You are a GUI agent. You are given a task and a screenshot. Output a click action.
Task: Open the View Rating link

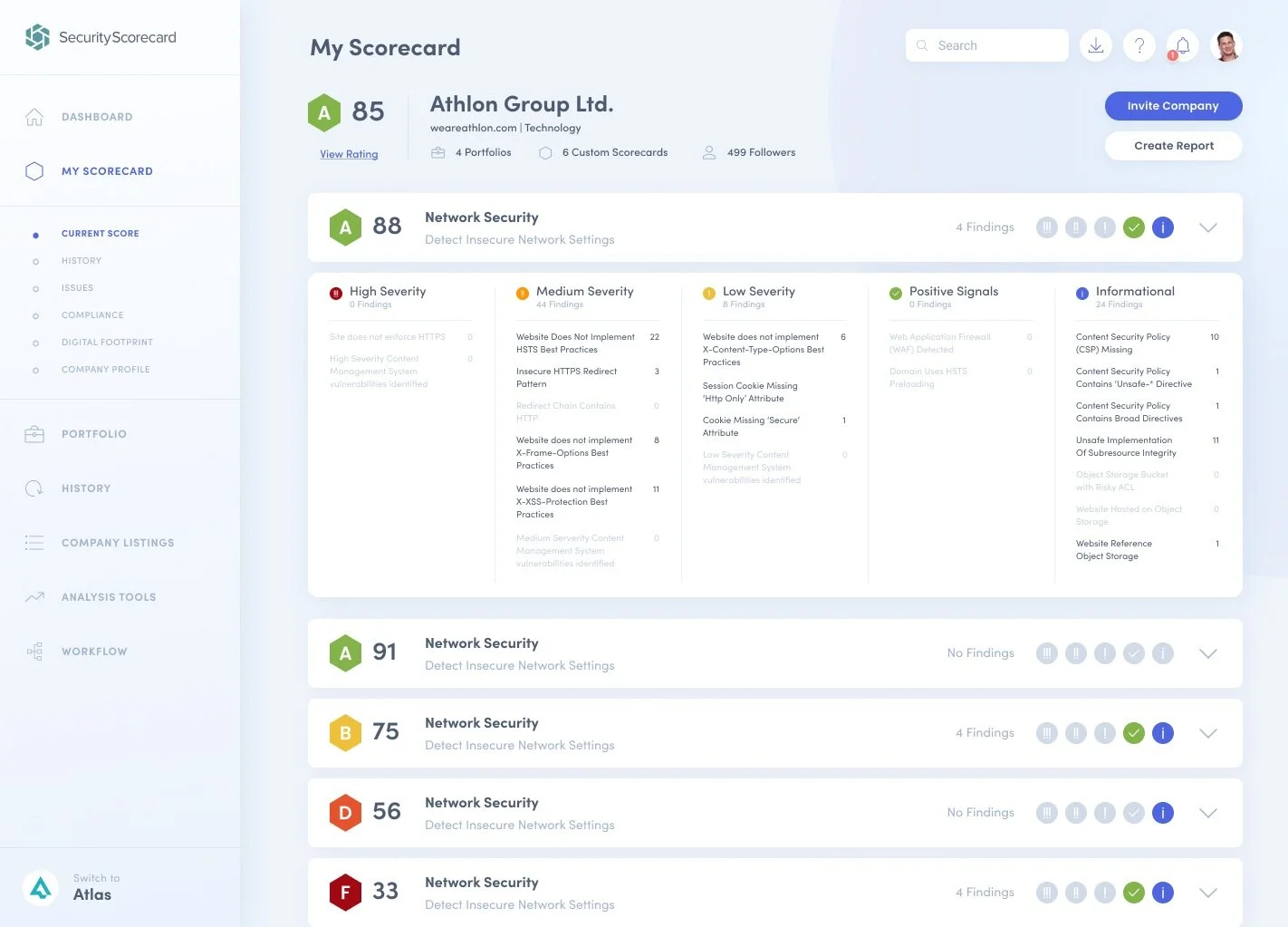pos(349,154)
